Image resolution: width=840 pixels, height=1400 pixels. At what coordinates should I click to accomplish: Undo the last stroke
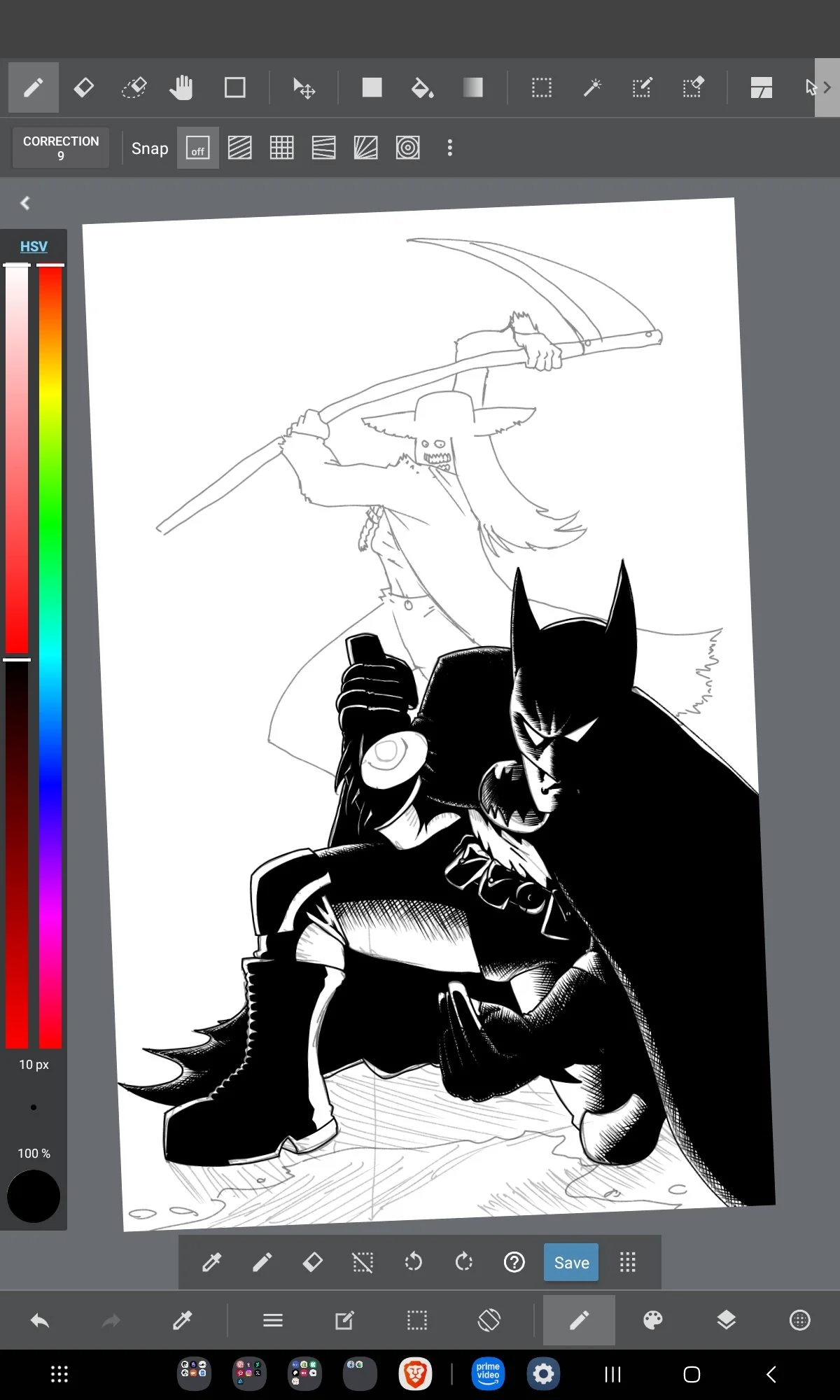pyautogui.click(x=40, y=1321)
